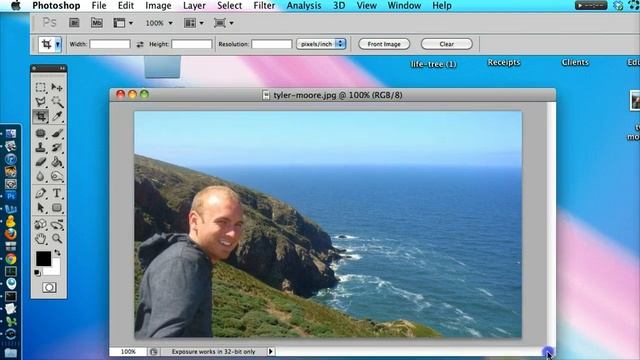Launch Mini Bridge from the application bar

97,23
